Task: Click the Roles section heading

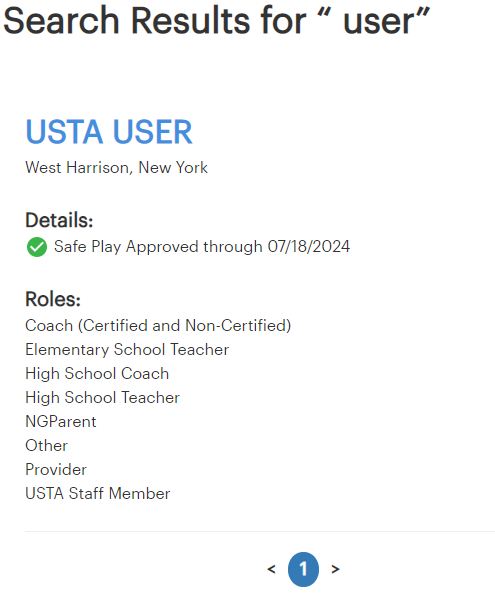Action: (x=53, y=299)
